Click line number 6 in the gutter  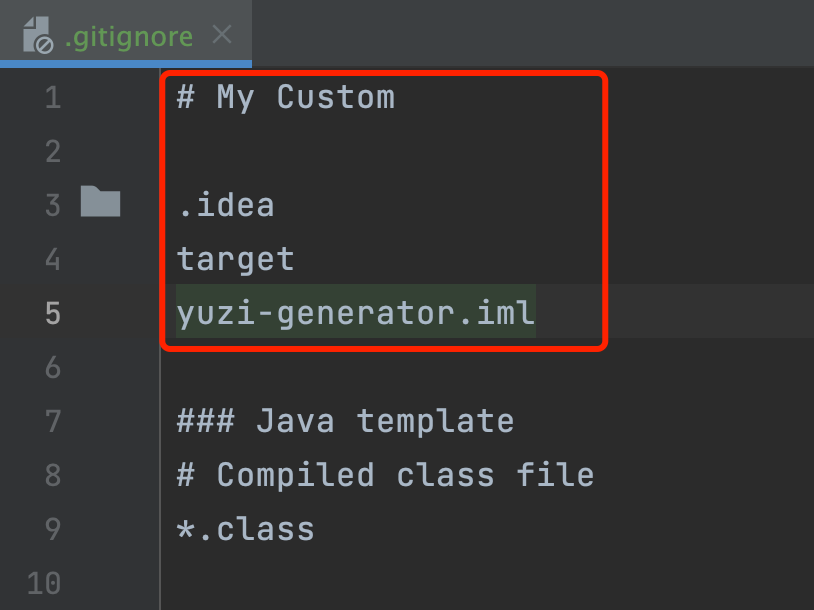[52, 368]
